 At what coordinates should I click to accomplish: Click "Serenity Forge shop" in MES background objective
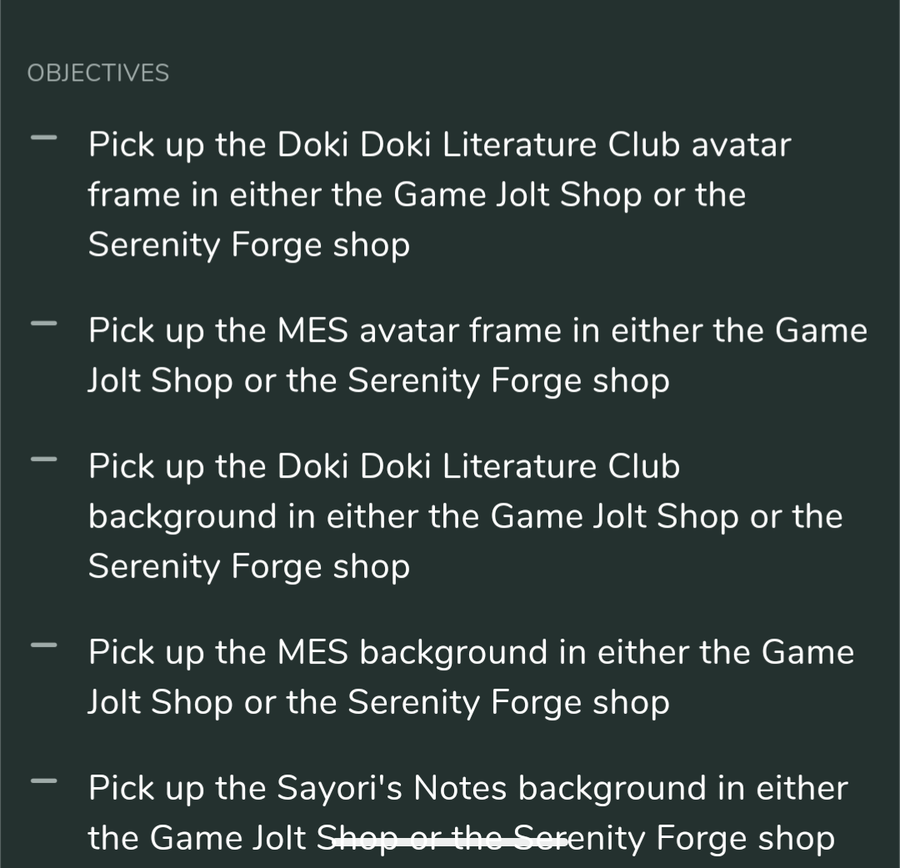509,702
